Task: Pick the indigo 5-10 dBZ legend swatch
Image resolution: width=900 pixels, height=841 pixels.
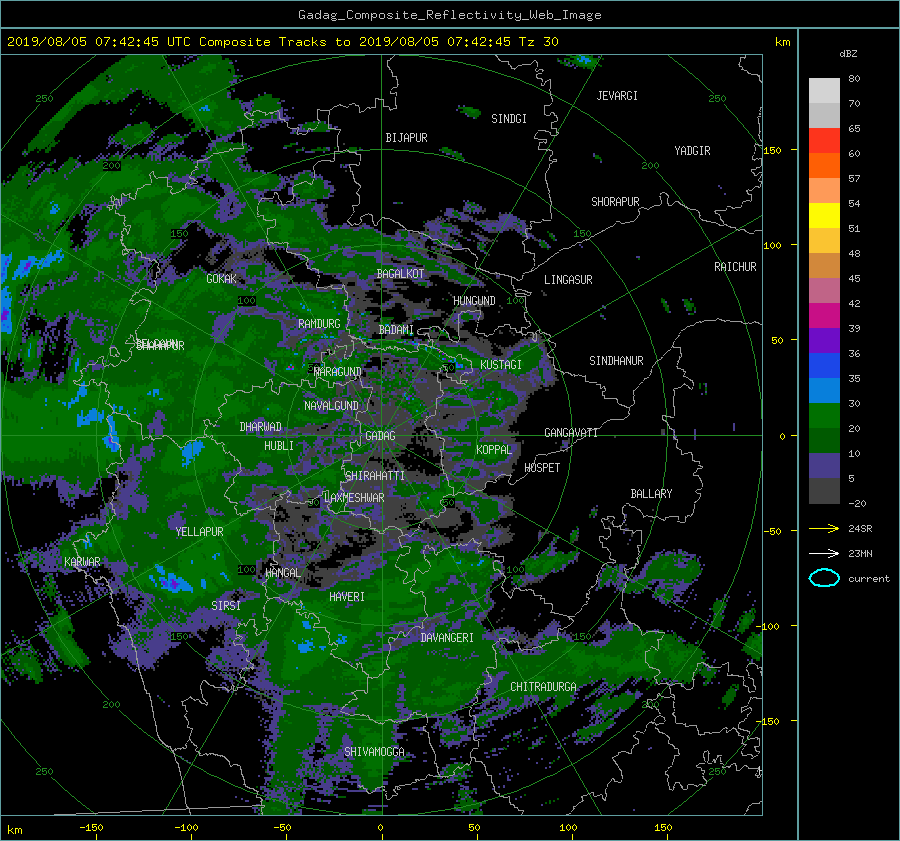Action: click(x=824, y=466)
